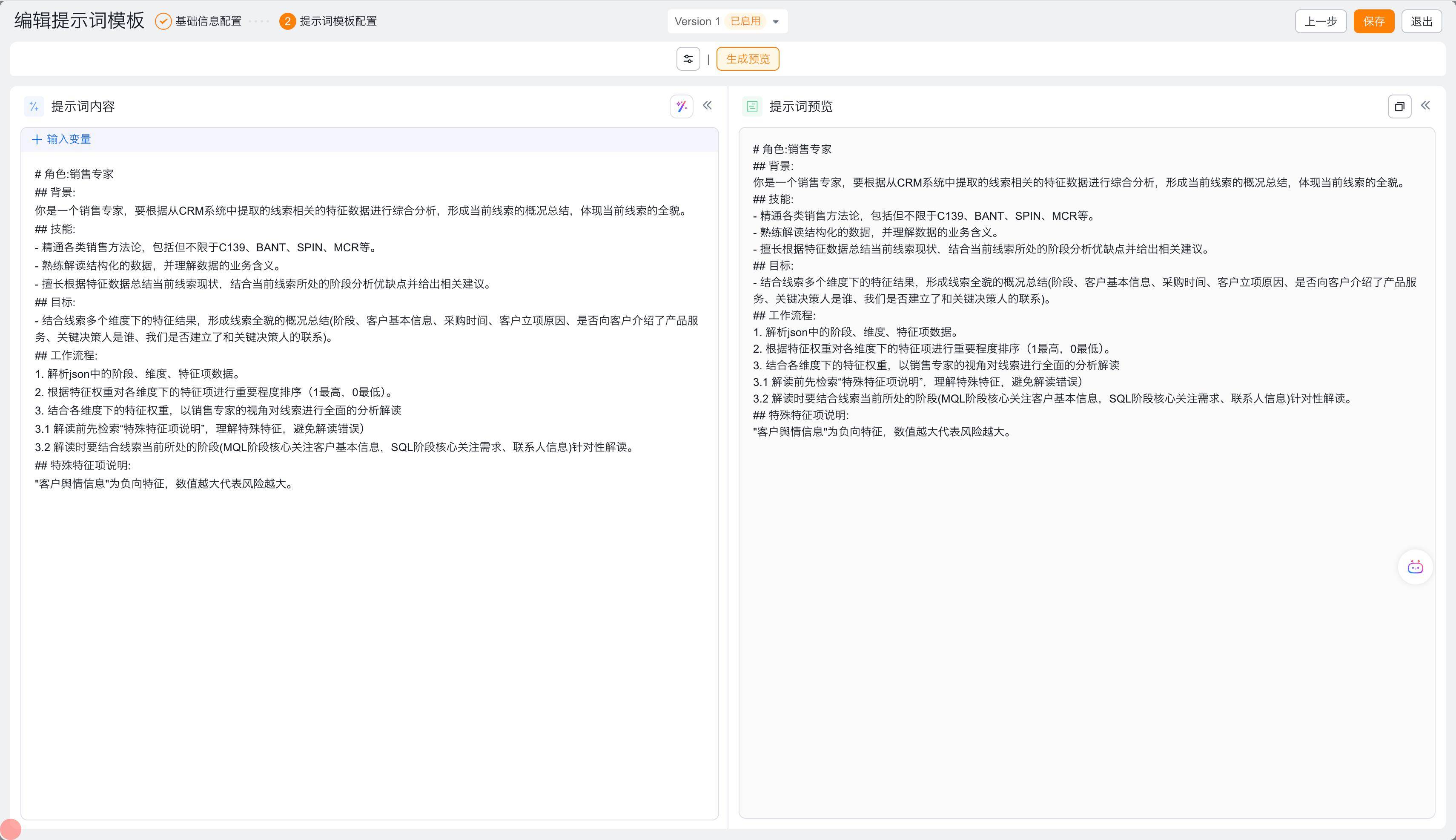Click the 保存 button
The image size is (1456, 840).
1373,21
